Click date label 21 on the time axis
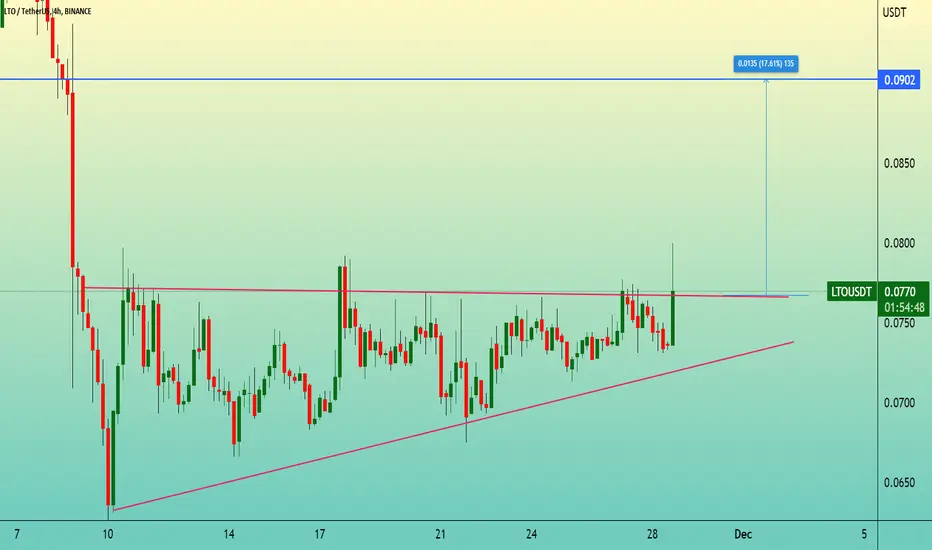This screenshot has height=550, width=932. click(440, 534)
